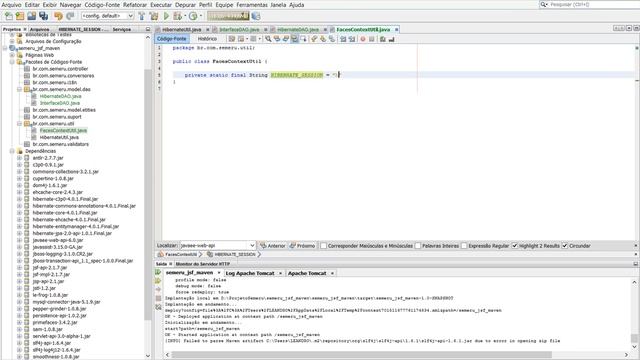This screenshot has width=640, height=360.
Task: Click the rerun icon in output panel
Action: (x=158, y=272)
